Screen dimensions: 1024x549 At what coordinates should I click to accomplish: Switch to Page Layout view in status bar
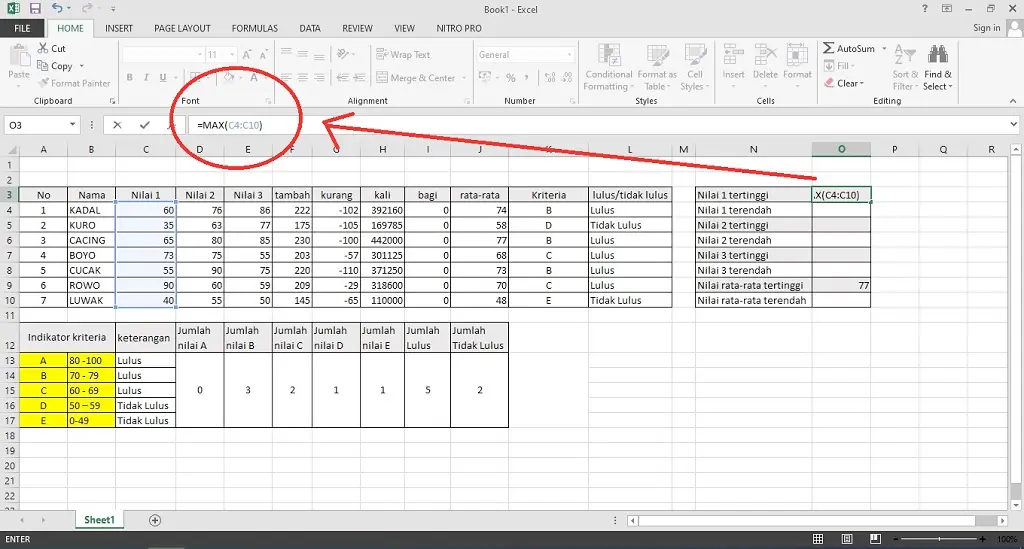(x=846, y=539)
